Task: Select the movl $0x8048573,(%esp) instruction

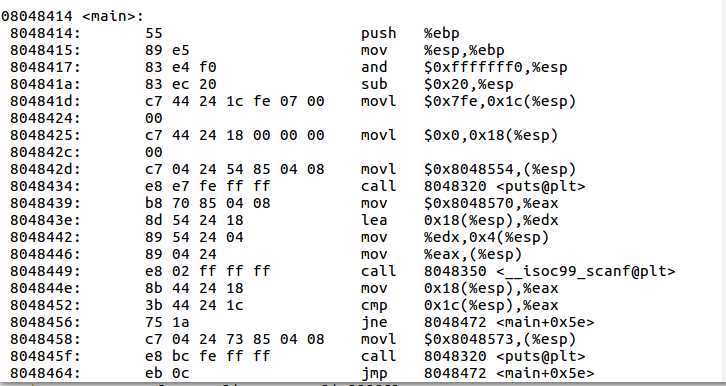Action: pos(469,340)
